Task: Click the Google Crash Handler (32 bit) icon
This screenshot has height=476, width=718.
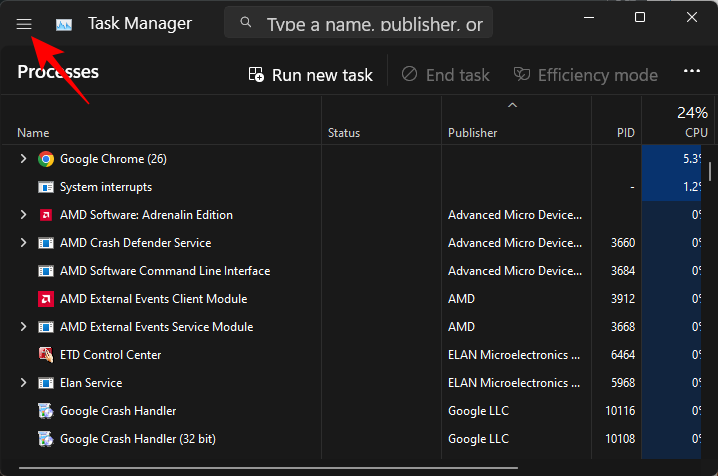Action: pos(46,439)
